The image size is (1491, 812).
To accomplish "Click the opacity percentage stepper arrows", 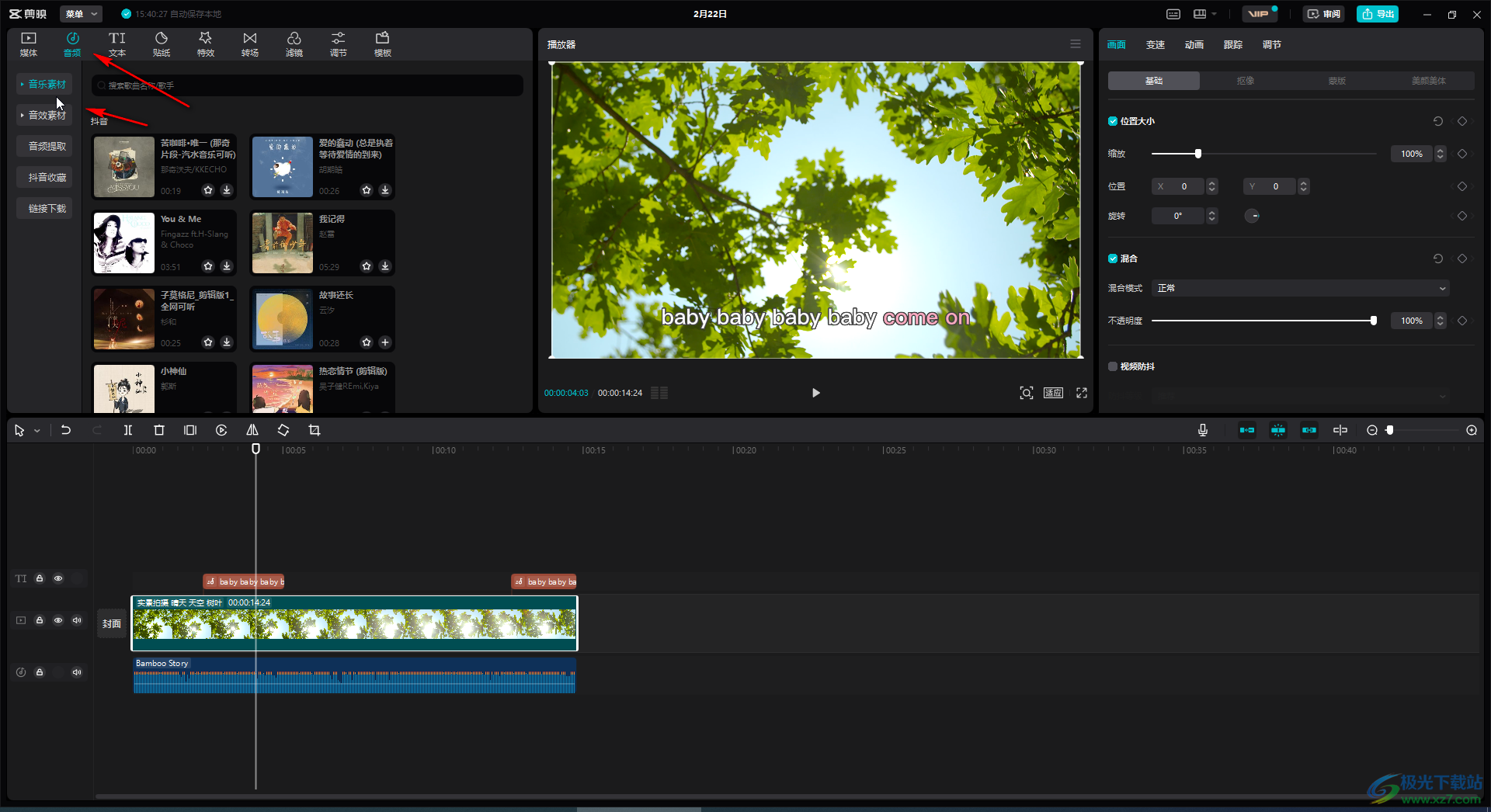I will (1441, 321).
